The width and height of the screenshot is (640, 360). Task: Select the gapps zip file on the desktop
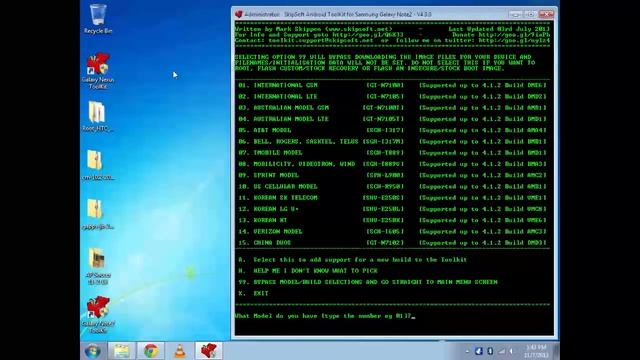97,214
